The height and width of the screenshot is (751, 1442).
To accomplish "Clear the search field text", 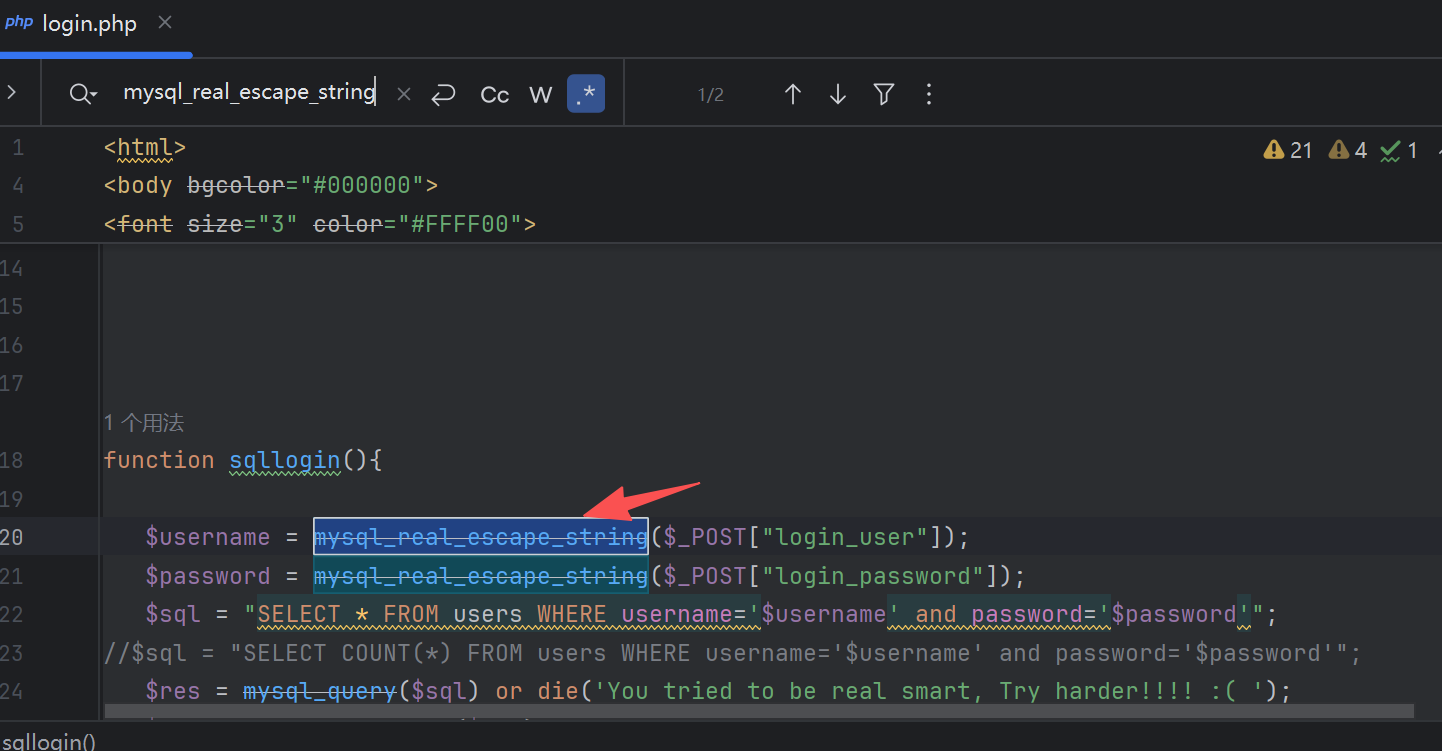I will pos(404,94).
